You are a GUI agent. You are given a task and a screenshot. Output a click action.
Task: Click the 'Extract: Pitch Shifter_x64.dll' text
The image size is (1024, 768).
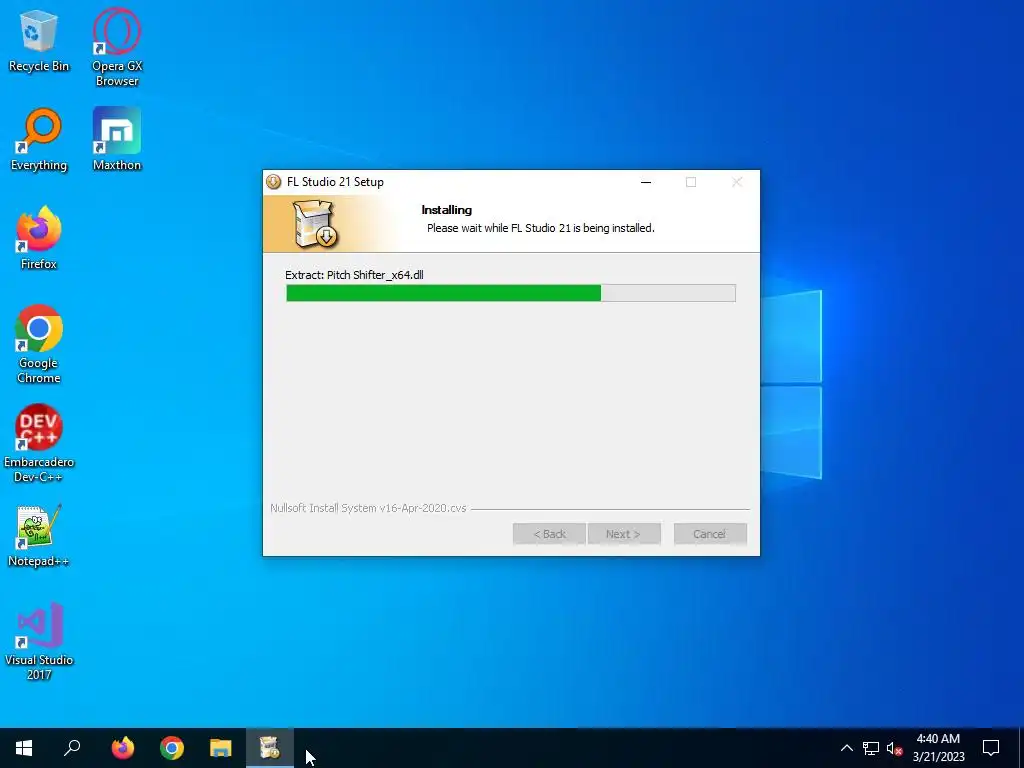tap(354, 275)
